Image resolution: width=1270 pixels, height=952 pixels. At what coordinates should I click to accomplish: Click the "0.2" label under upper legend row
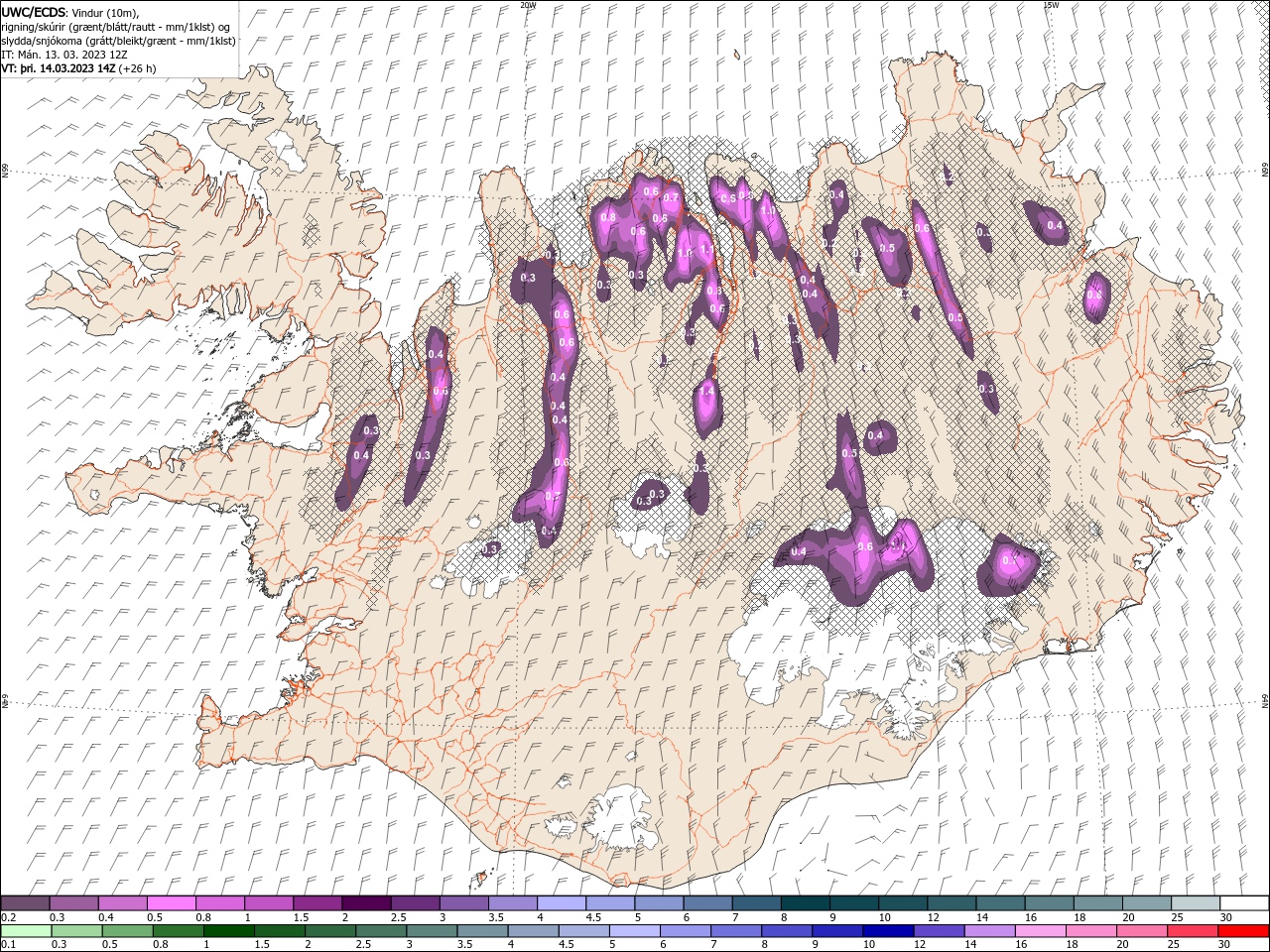pos(8,917)
